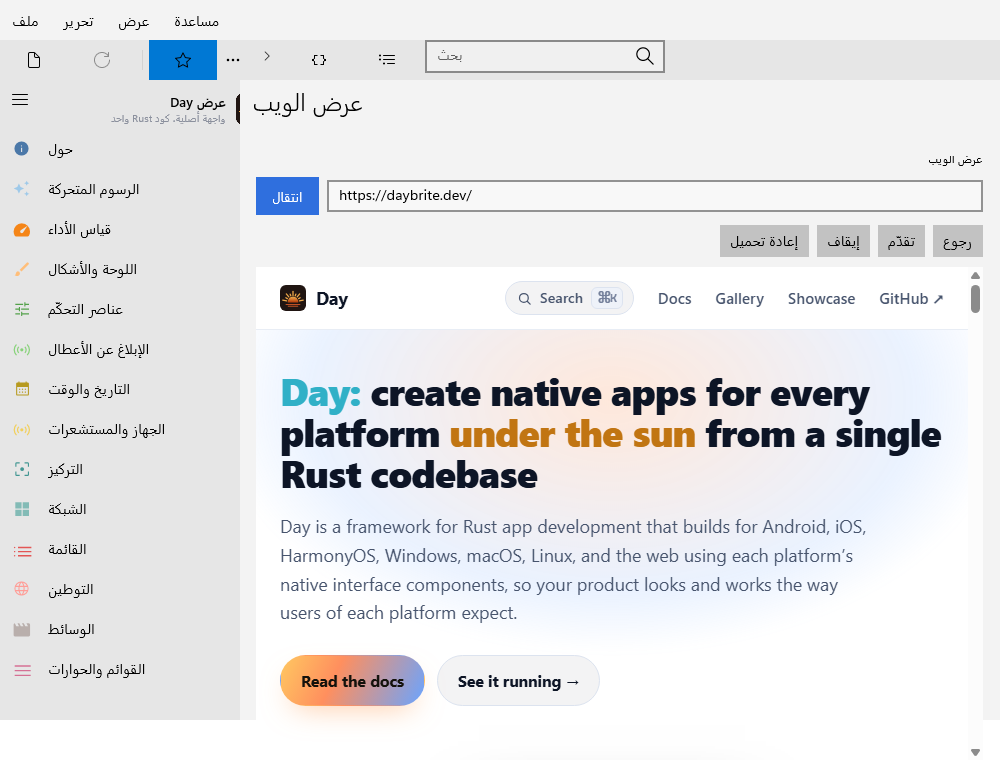Click the webview vertical scrollbar thumb

pyautogui.click(x=975, y=299)
